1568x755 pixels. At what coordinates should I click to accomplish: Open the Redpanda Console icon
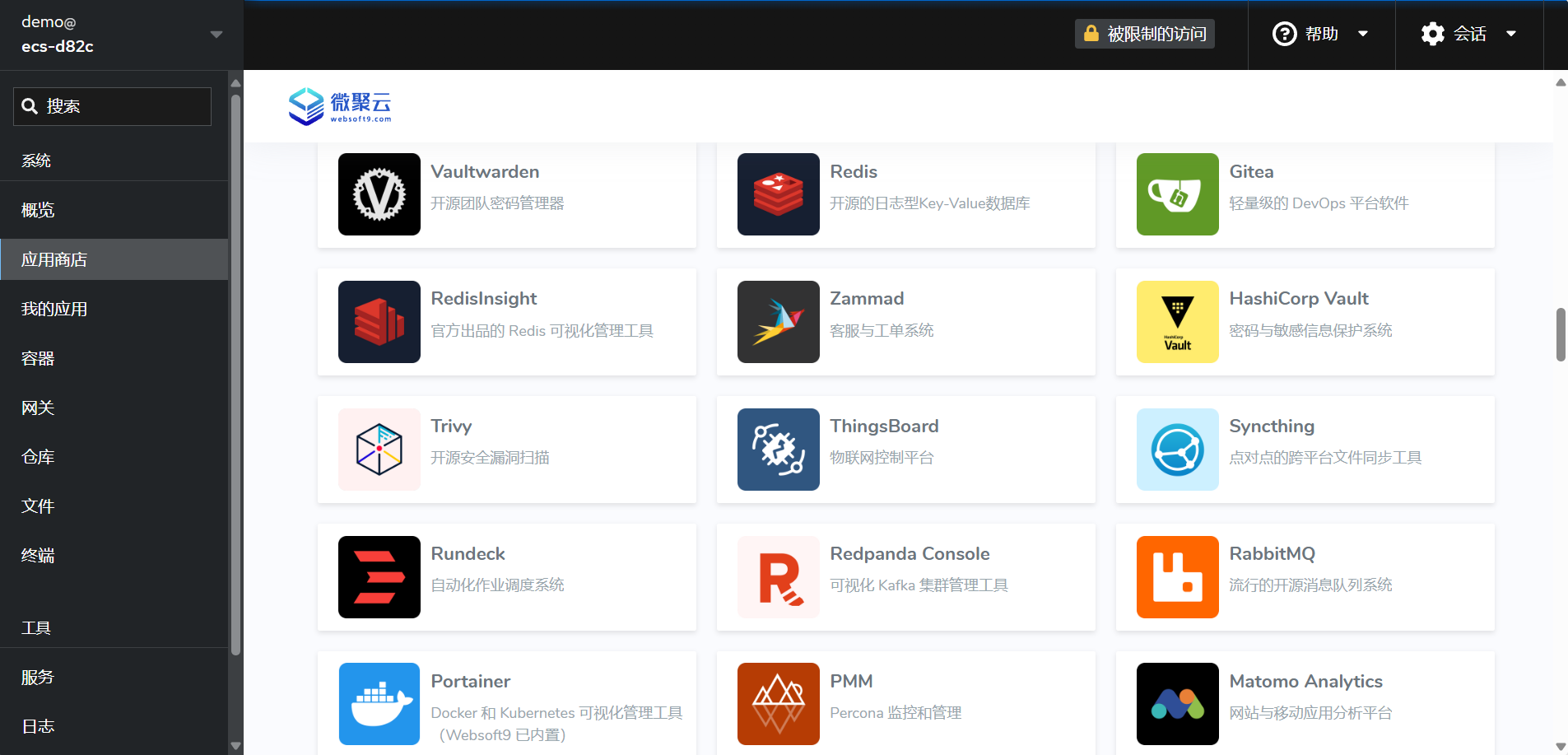(779, 577)
